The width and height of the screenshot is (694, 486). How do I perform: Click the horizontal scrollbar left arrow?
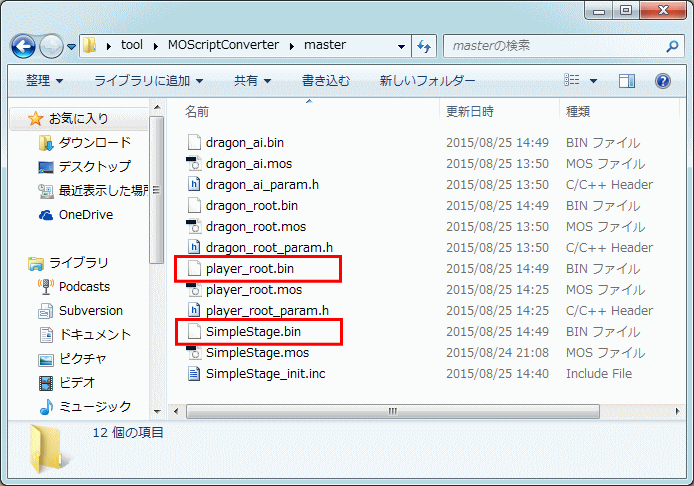pyautogui.click(x=176, y=411)
